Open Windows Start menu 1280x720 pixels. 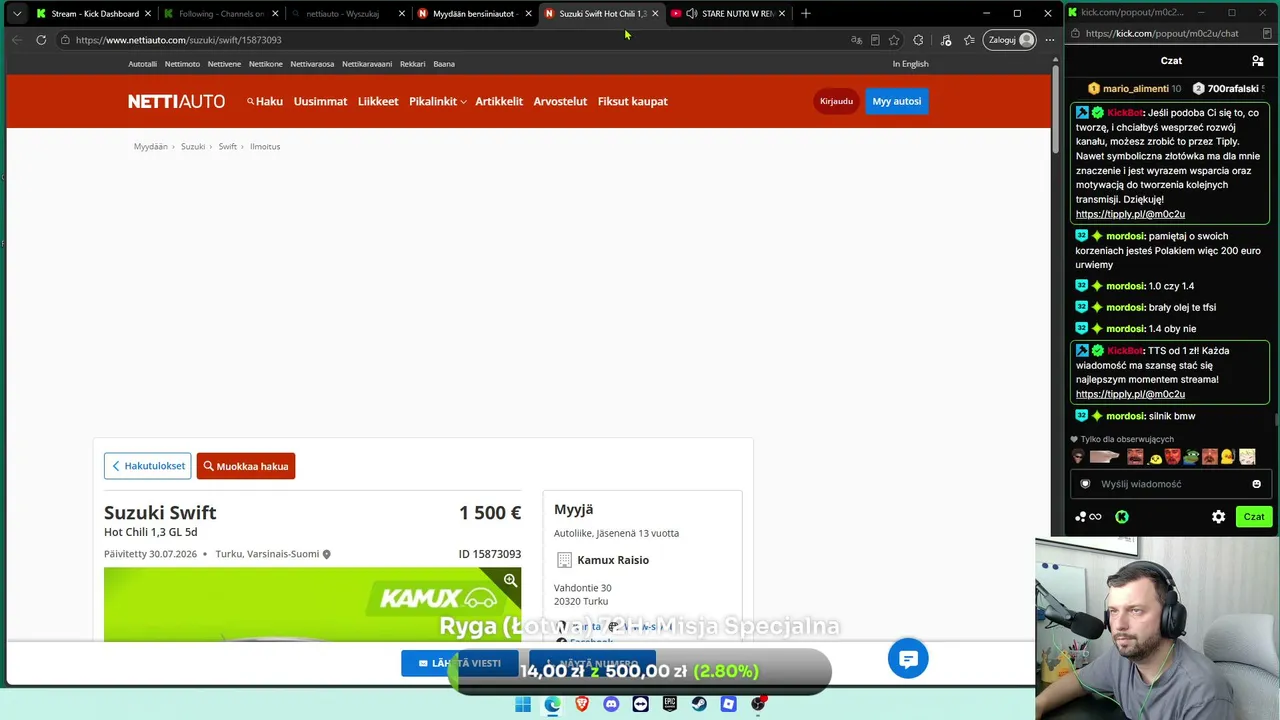click(x=523, y=704)
